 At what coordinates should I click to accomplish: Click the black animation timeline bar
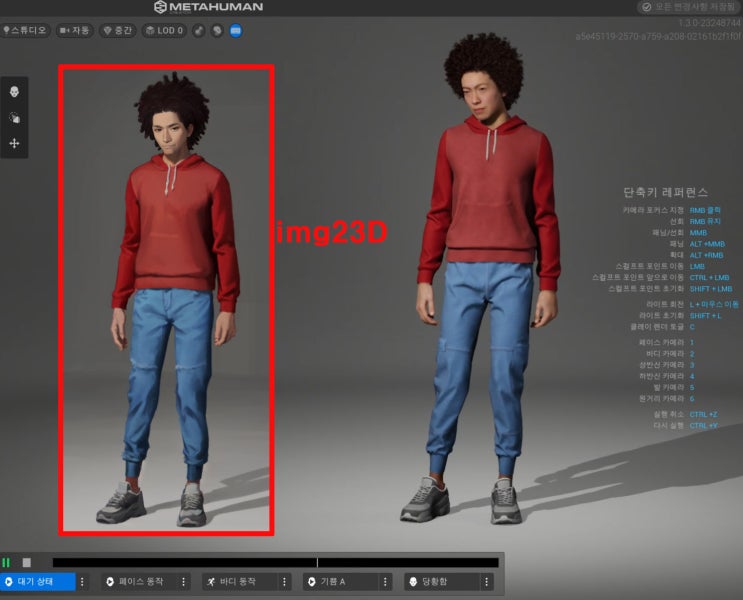point(275,563)
